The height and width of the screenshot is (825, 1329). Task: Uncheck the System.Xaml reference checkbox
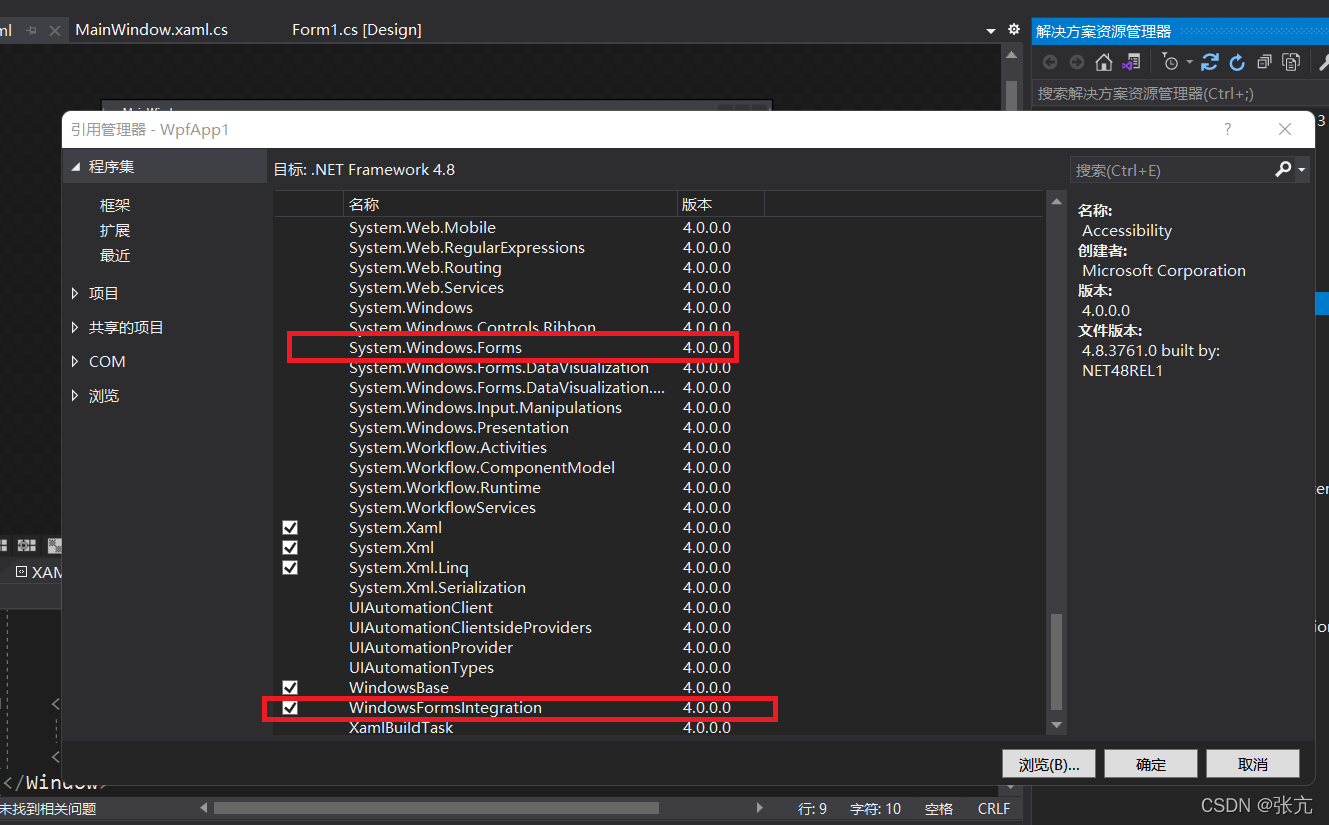tap(290, 527)
